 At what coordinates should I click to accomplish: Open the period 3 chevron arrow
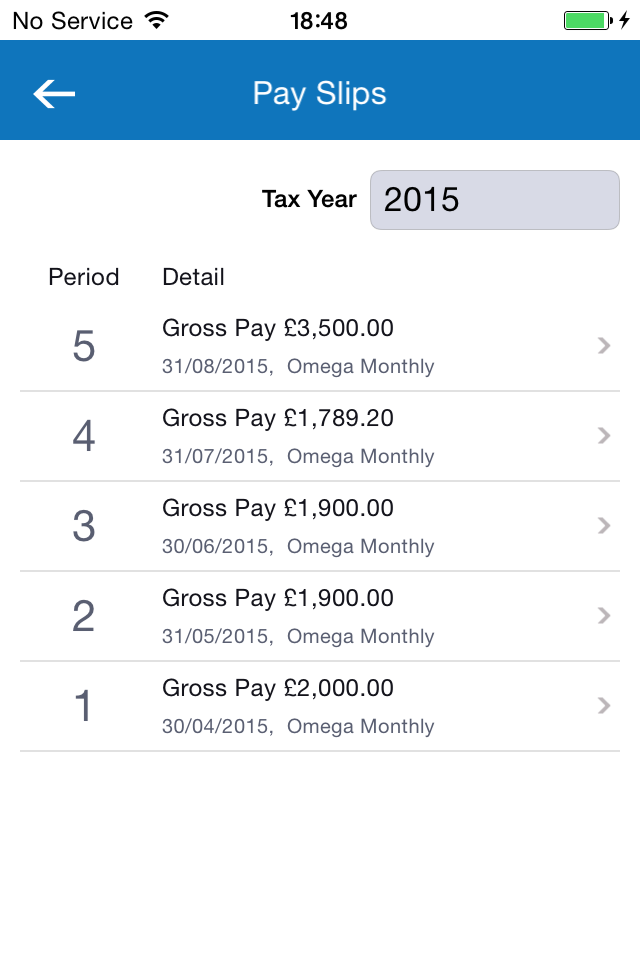(x=604, y=526)
